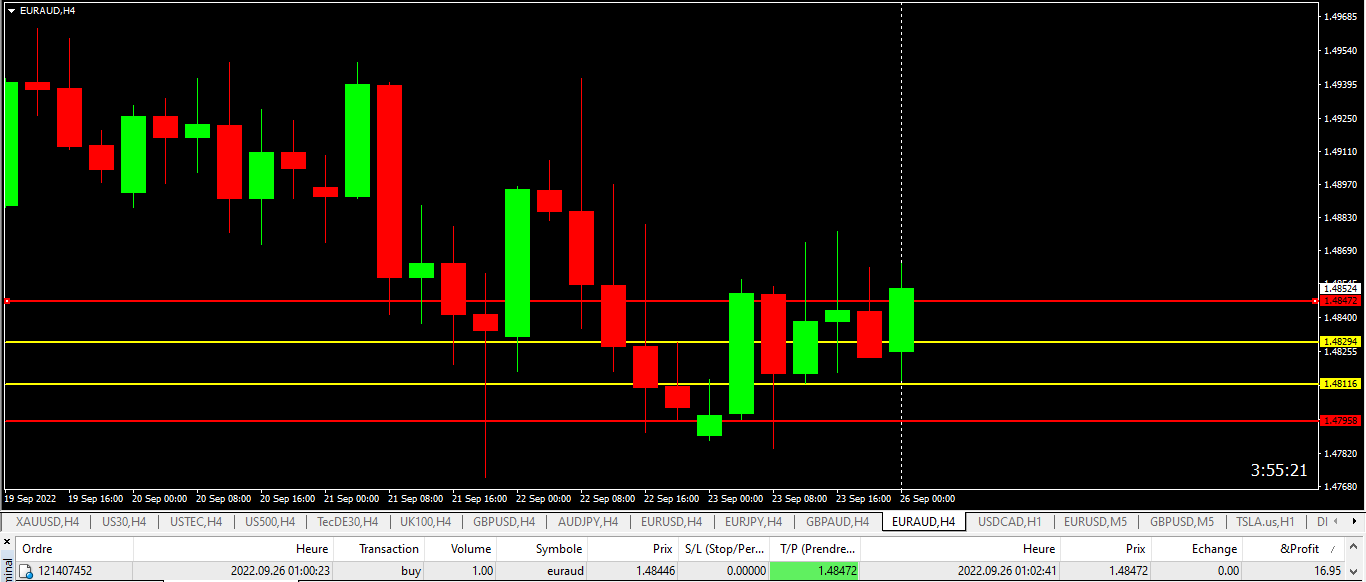Click the green highlighted T/P cell 1.48472
1366x582 pixels.
(814, 571)
